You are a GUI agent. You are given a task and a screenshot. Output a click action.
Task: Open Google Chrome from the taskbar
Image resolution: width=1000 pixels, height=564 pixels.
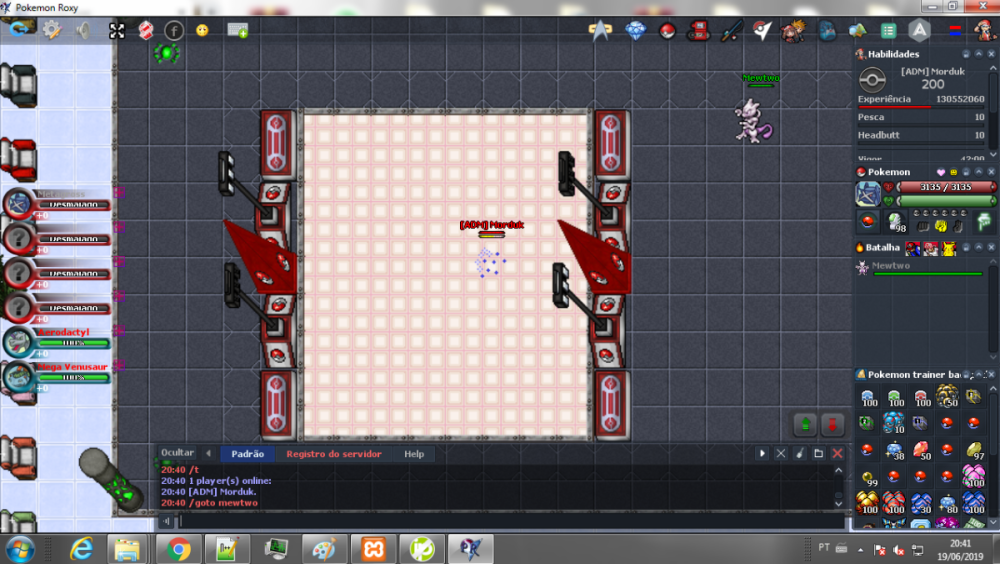point(179,548)
